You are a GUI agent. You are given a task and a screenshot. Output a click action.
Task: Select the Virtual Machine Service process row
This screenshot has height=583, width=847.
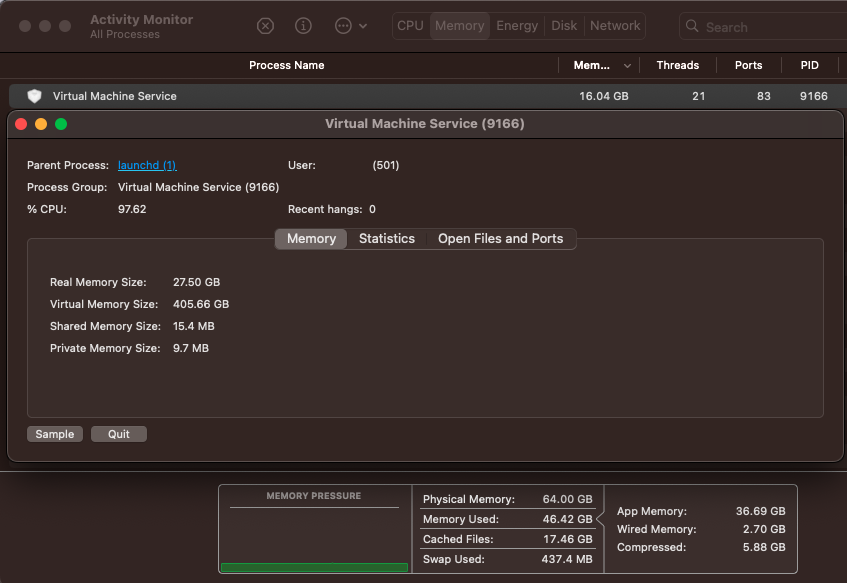[x=428, y=96]
